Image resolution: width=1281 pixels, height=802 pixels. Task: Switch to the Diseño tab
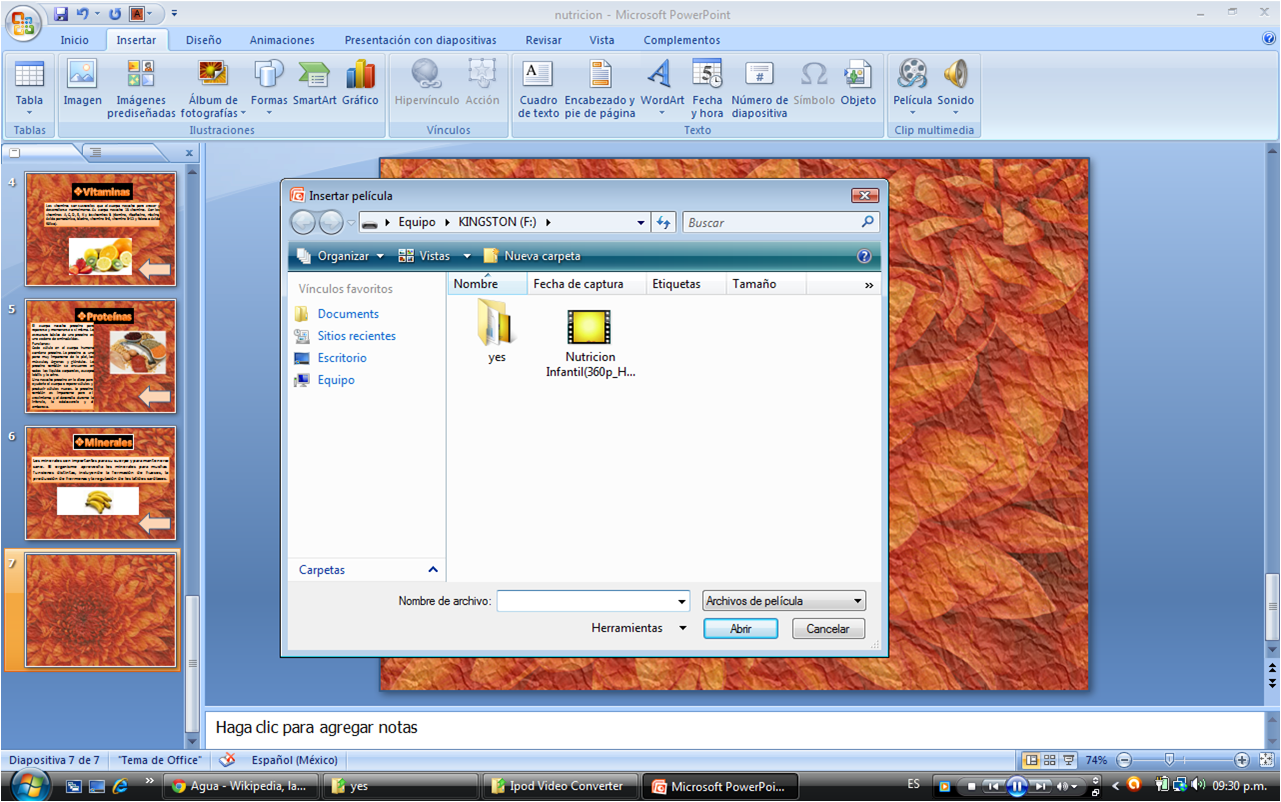pos(203,40)
